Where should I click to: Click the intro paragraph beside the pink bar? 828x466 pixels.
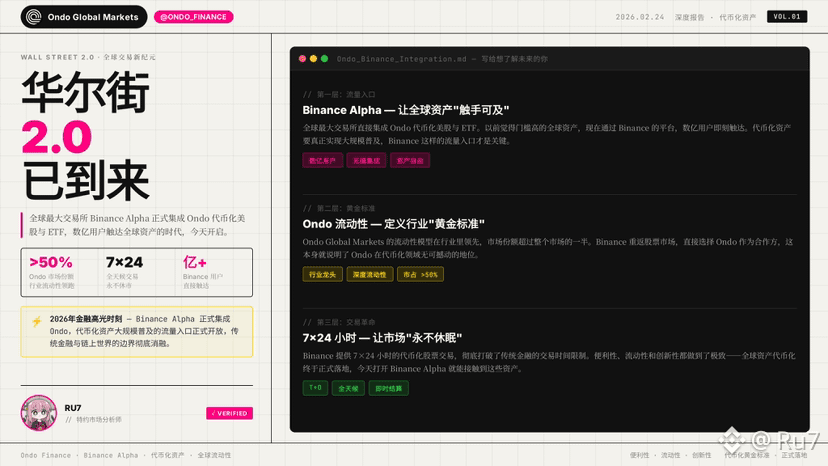pyautogui.click(x=137, y=225)
